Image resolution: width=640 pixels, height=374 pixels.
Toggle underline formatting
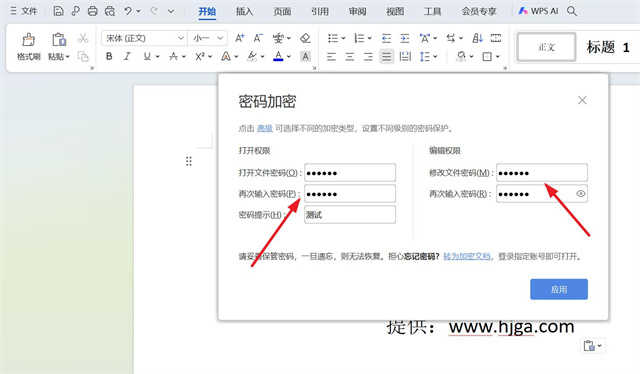[x=147, y=56]
